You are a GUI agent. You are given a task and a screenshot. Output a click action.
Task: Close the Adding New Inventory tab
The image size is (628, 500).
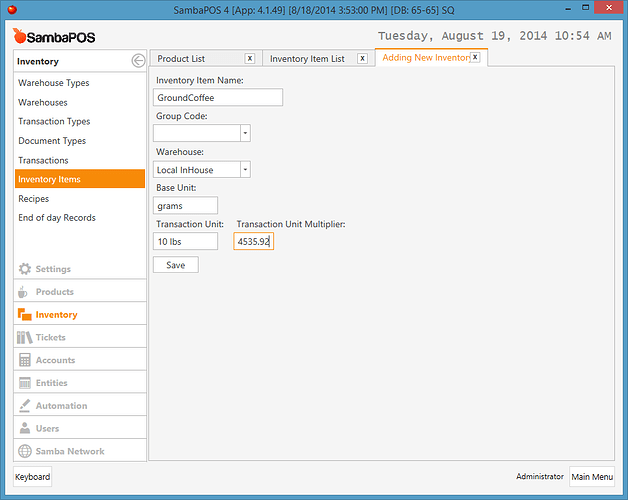click(475, 57)
